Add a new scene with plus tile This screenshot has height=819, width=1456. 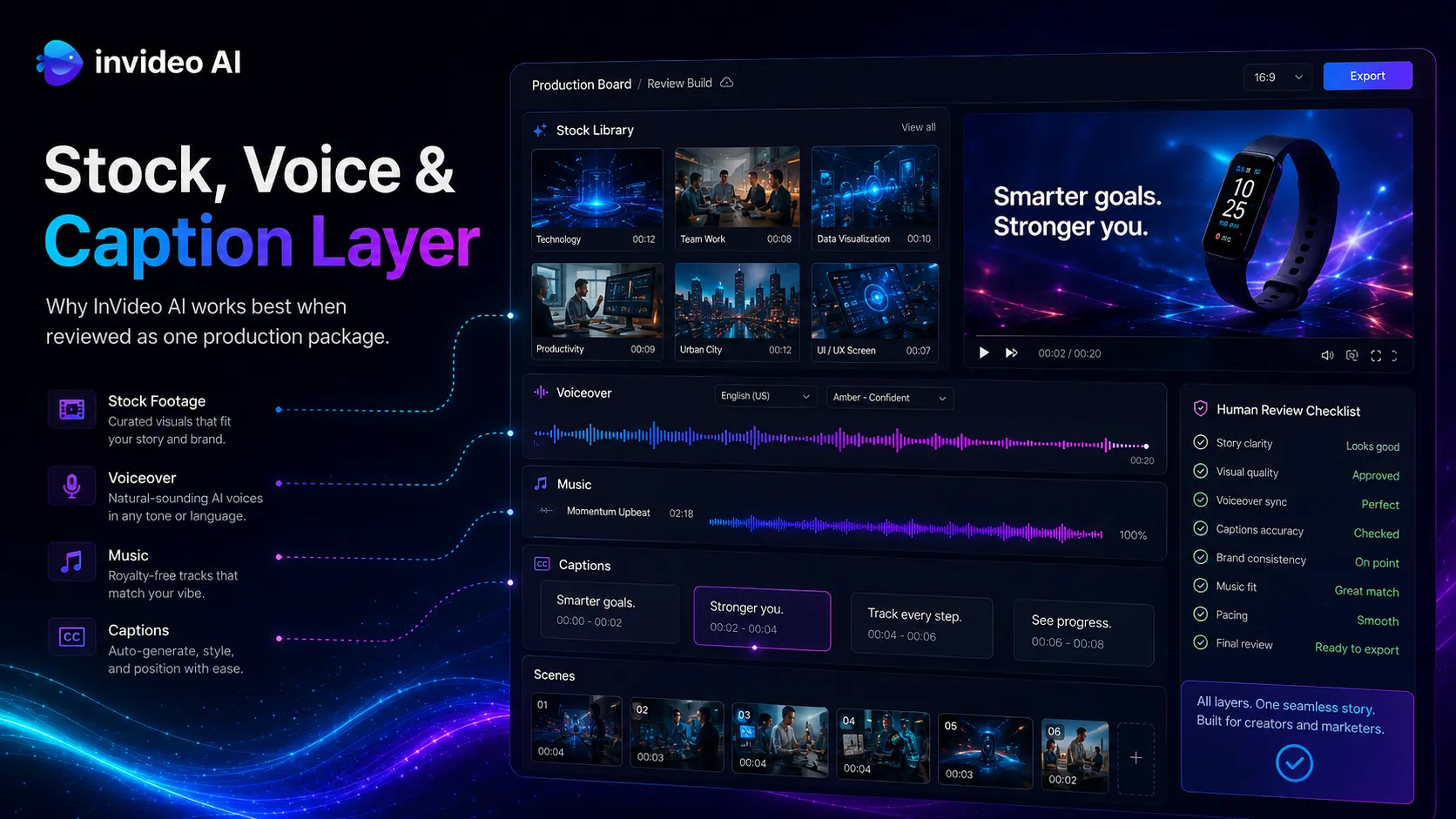(1136, 758)
